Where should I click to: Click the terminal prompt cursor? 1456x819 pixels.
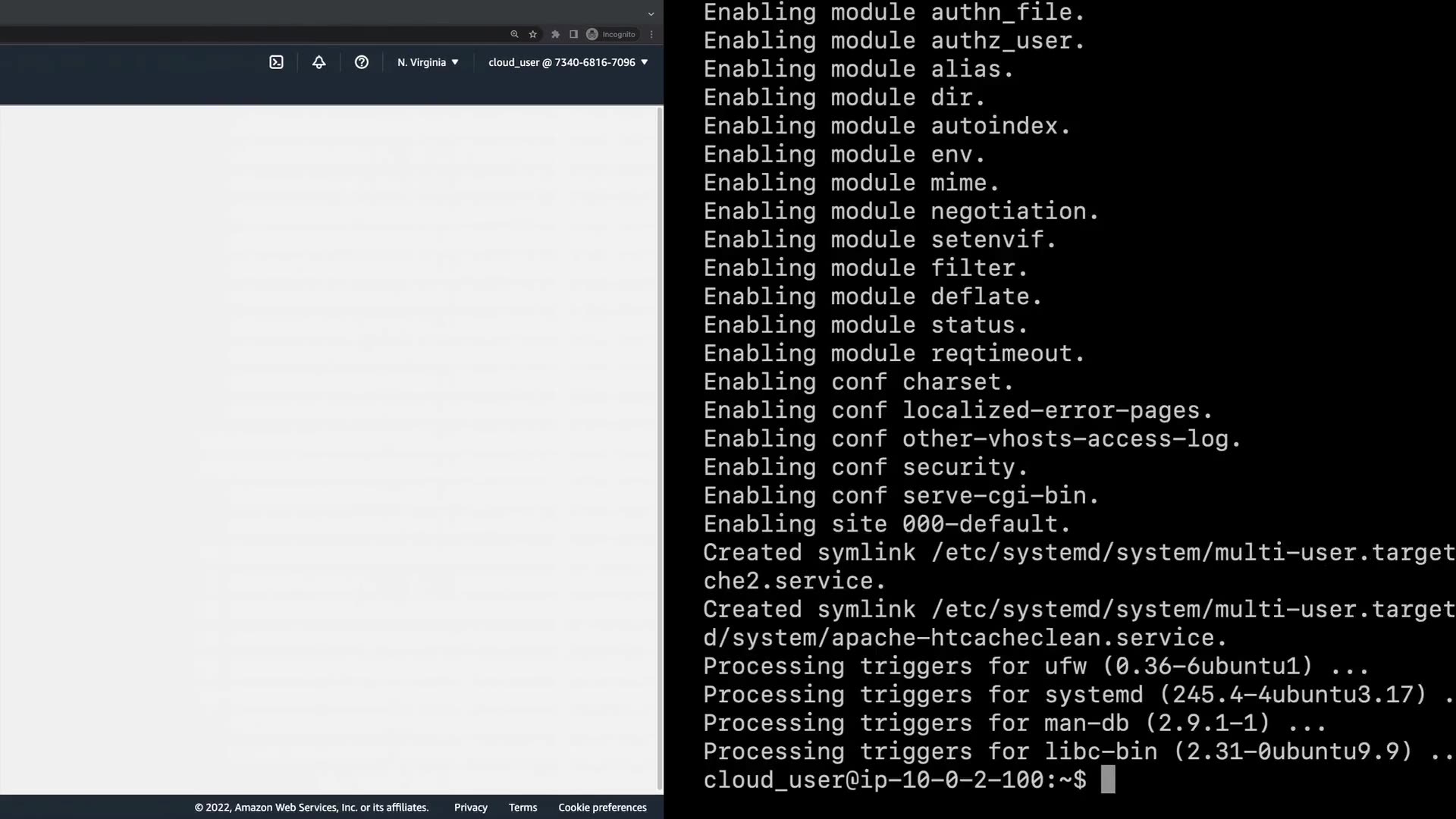(x=1108, y=780)
